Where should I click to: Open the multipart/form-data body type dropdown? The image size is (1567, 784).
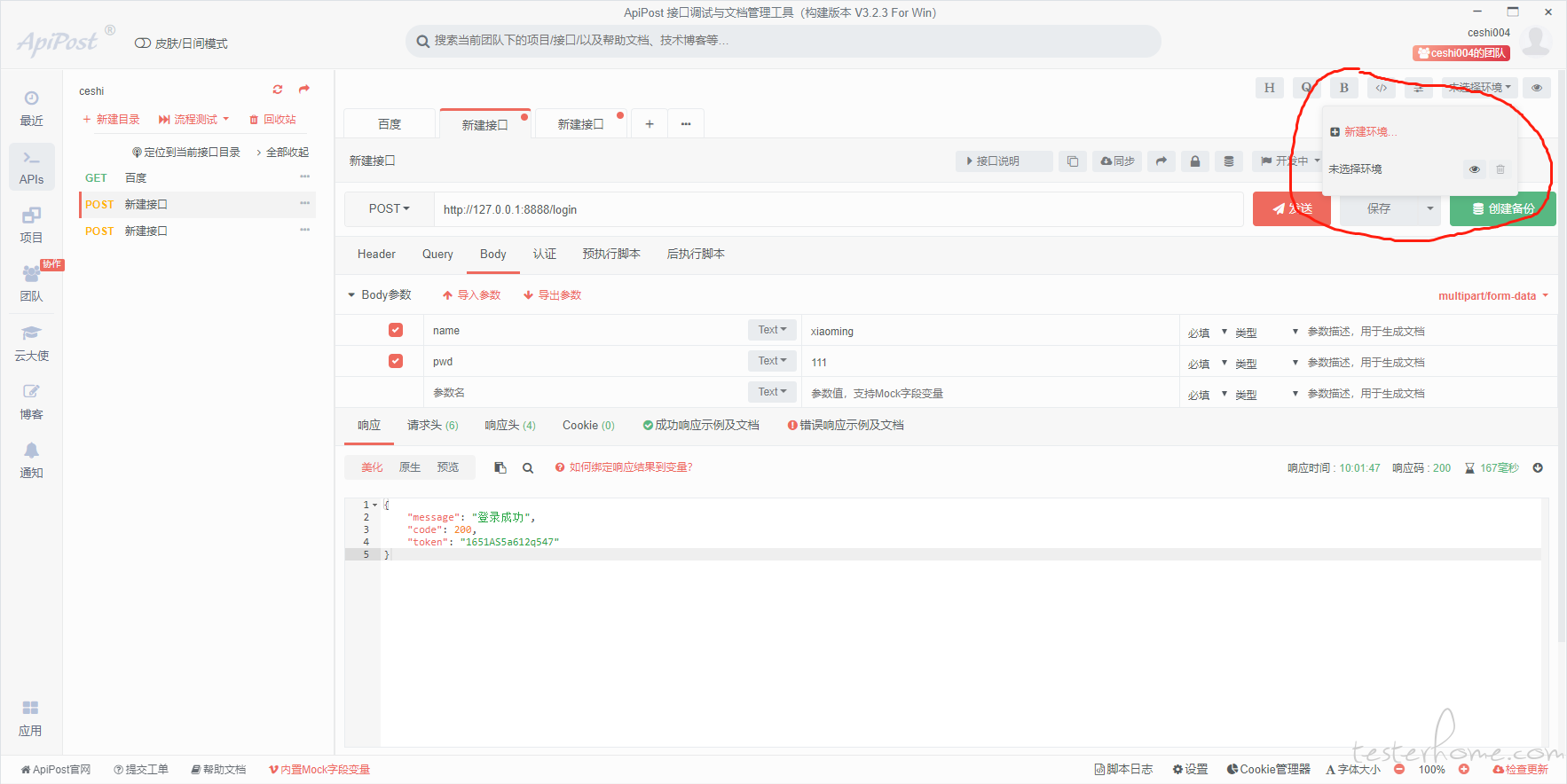pos(1493,296)
